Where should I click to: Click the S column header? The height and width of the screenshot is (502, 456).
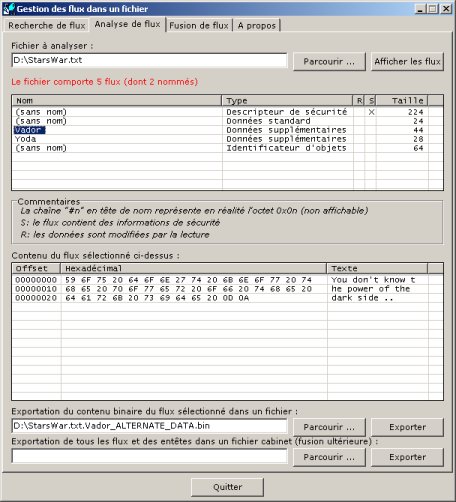371,100
